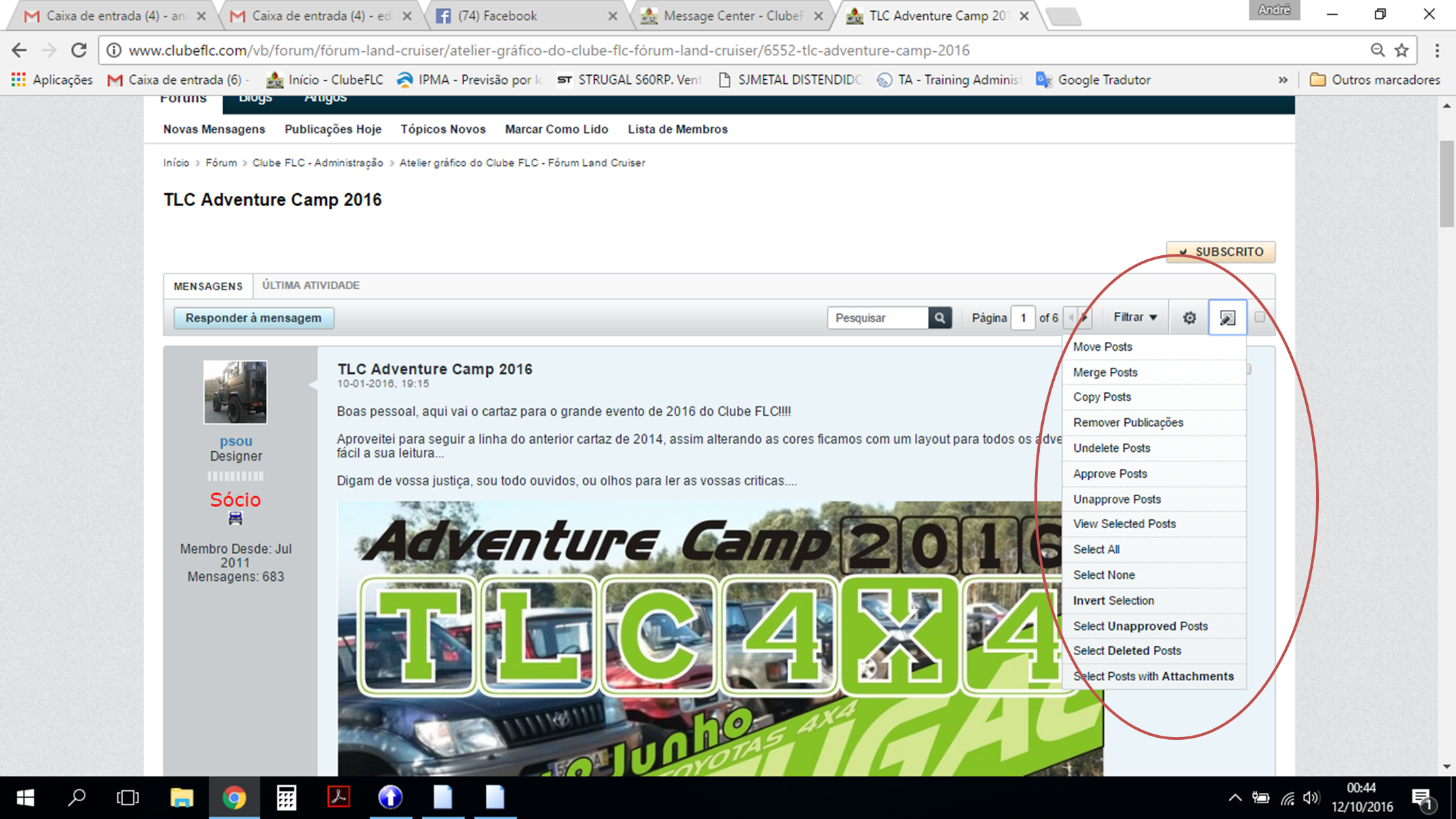Open the STRUGAL S60RP bookmark
The height and width of the screenshot is (819, 1456).
tap(629, 80)
